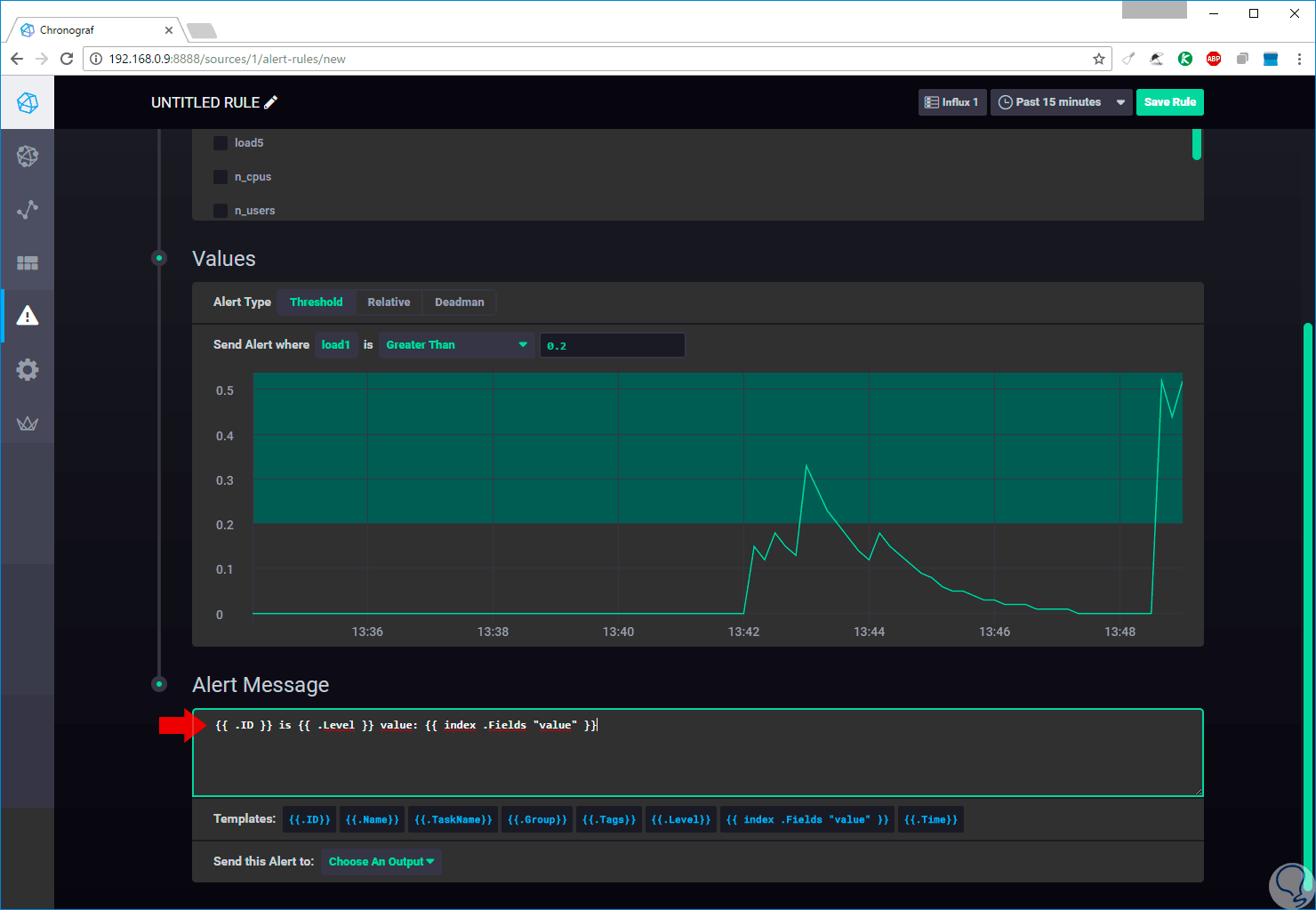
Task: Open the Alerting warning triangle icon
Action: click(28, 316)
